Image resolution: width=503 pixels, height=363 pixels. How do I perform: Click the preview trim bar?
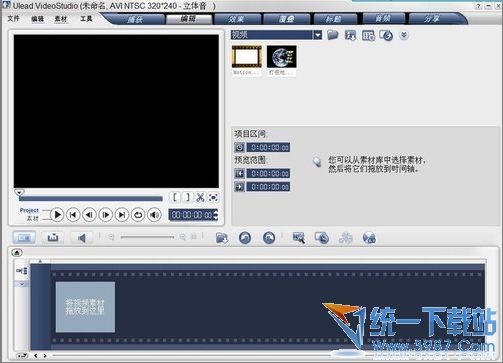(x=91, y=199)
